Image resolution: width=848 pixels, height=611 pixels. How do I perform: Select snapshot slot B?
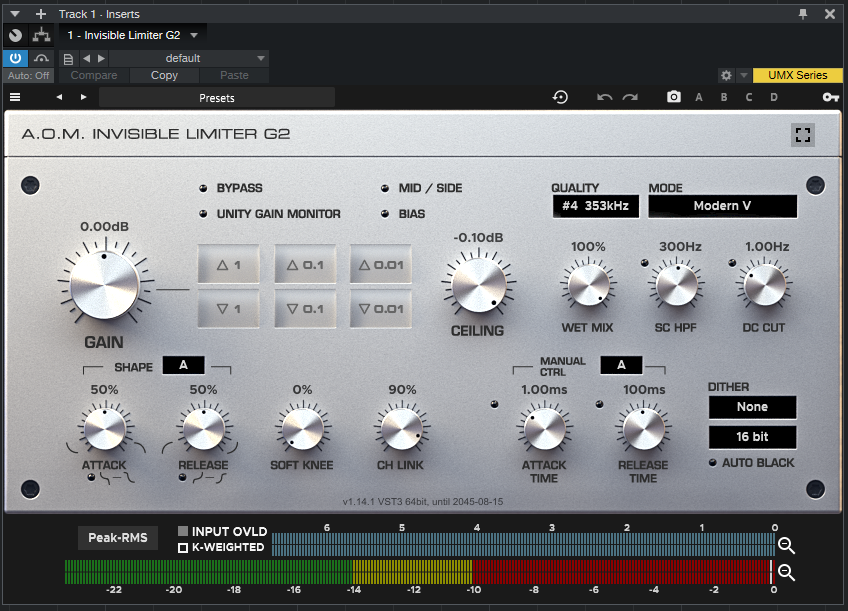point(724,97)
